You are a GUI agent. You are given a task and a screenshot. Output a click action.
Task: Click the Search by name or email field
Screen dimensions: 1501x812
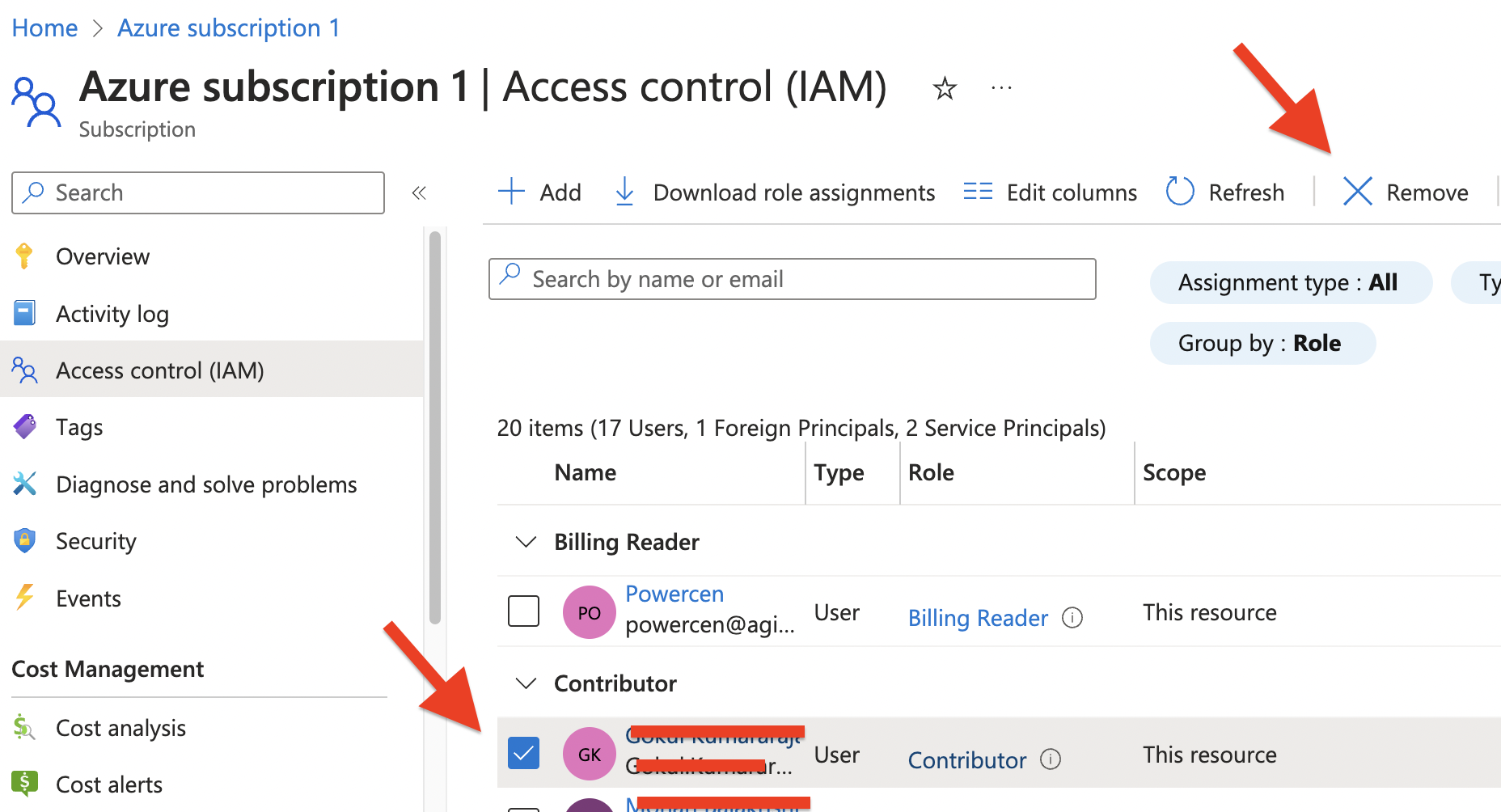pyautogui.click(x=793, y=279)
